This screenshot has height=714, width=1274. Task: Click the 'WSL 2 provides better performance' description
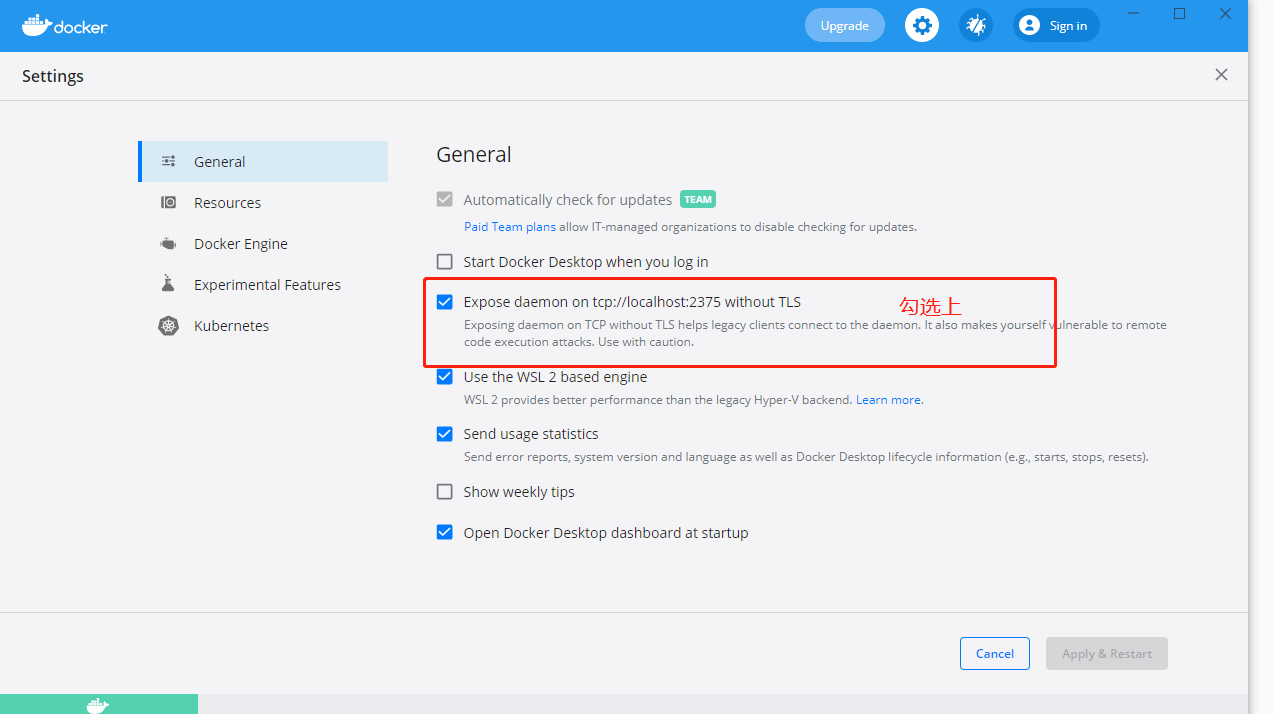pos(658,400)
